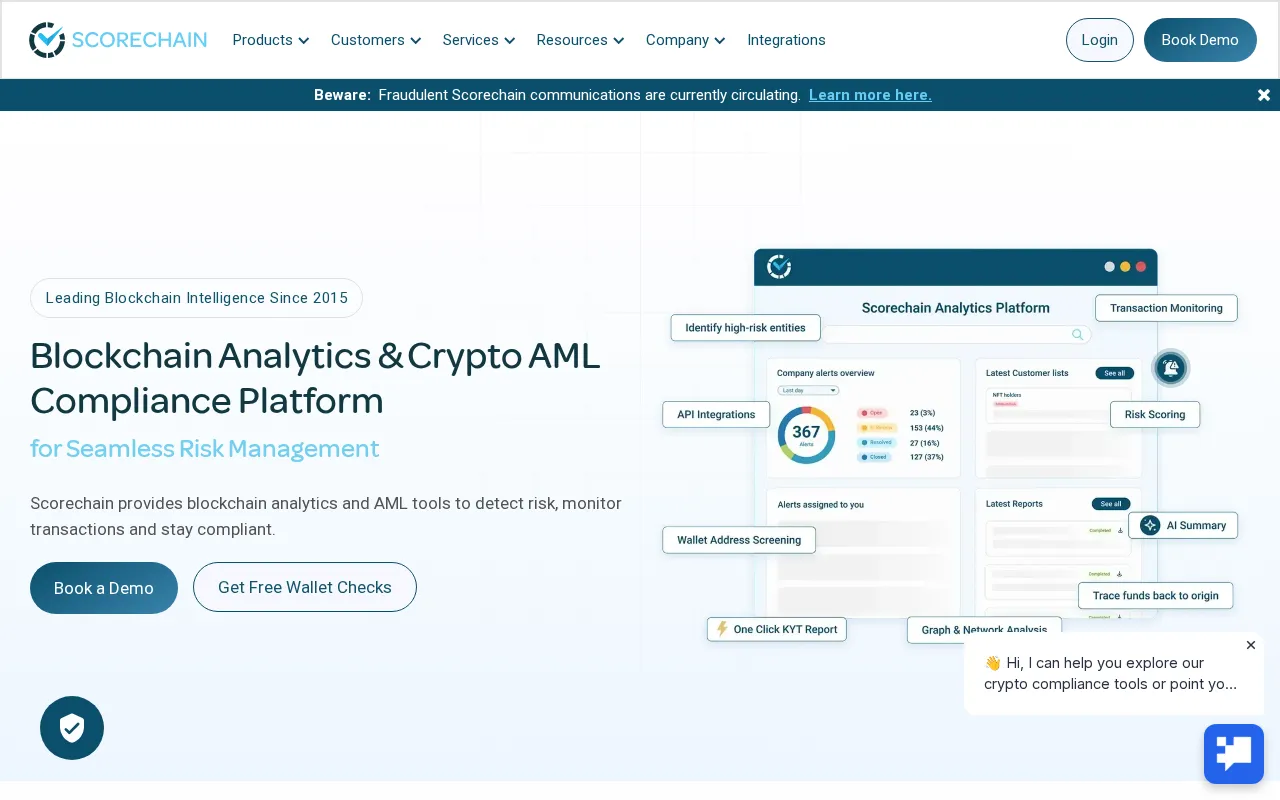Viewport: 1280px width, 800px height.
Task: Click the Transaction Monitoring label
Action: pyautogui.click(x=1166, y=308)
